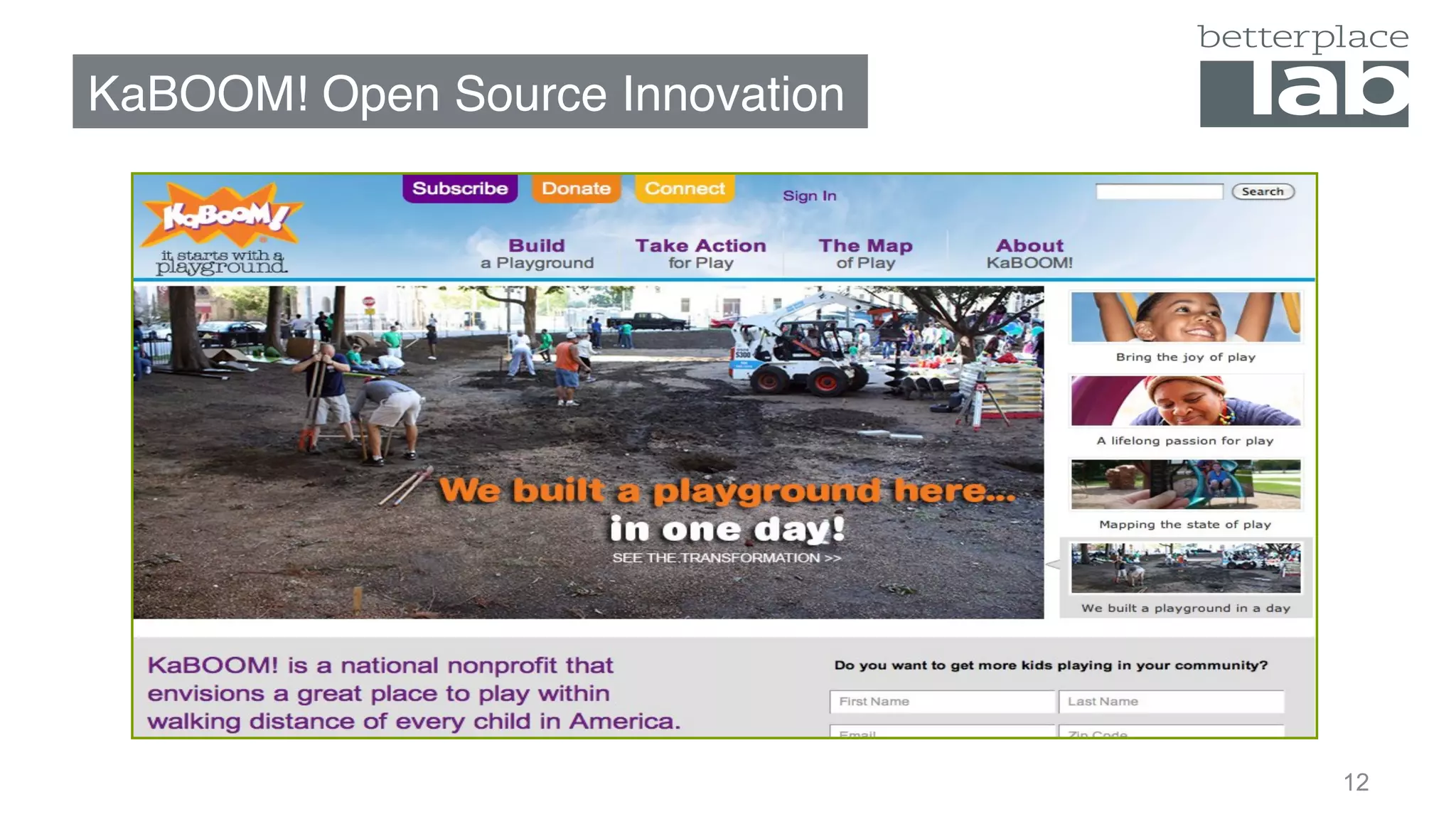Click the First Name field

pos(942,702)
